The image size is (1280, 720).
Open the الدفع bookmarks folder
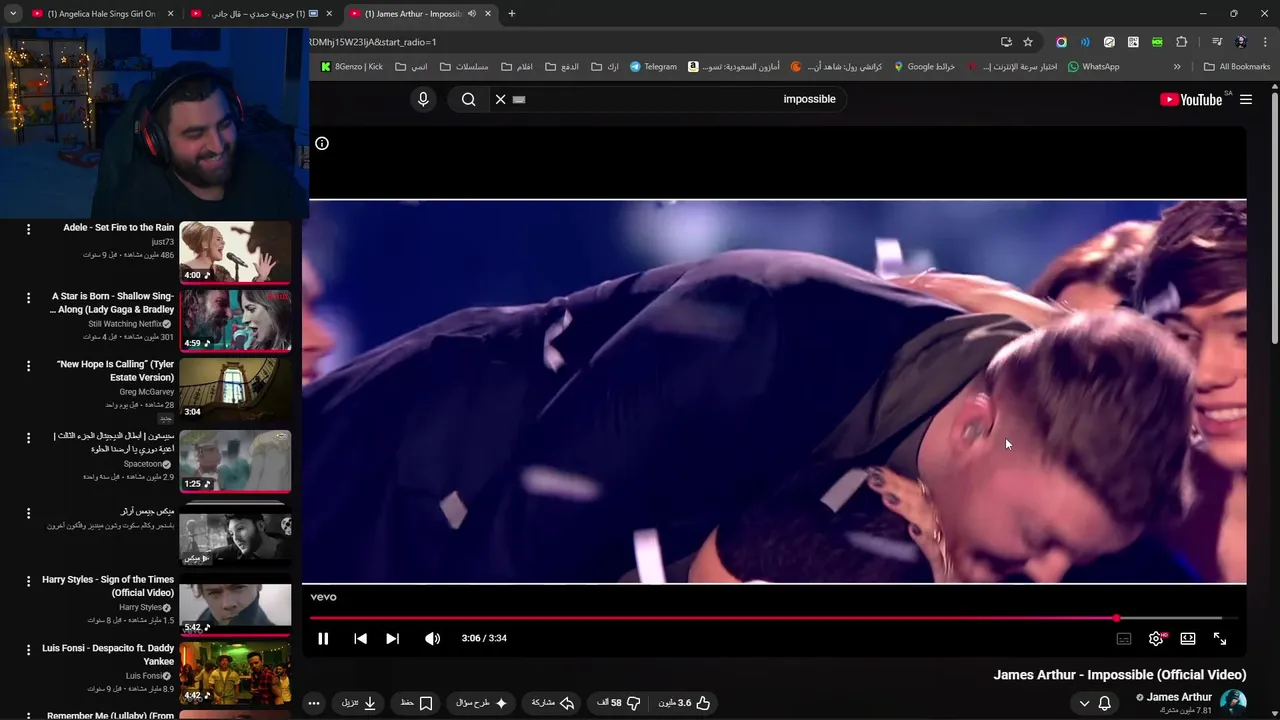pyautogui.click(x=562, y=67)
